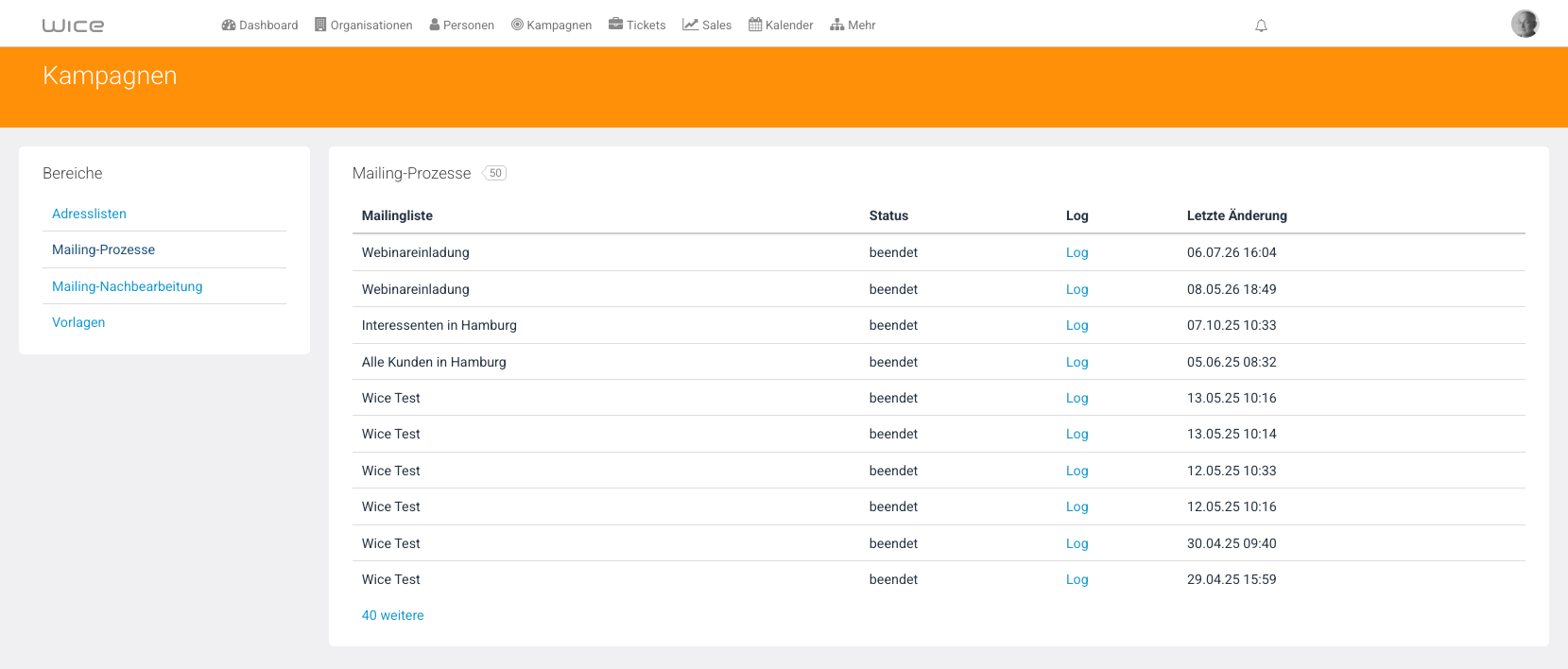Open Log for Webinareinladung dated 08.05.26
1568x669 pixels.
pyautogui.click(x=1077, y=289)
